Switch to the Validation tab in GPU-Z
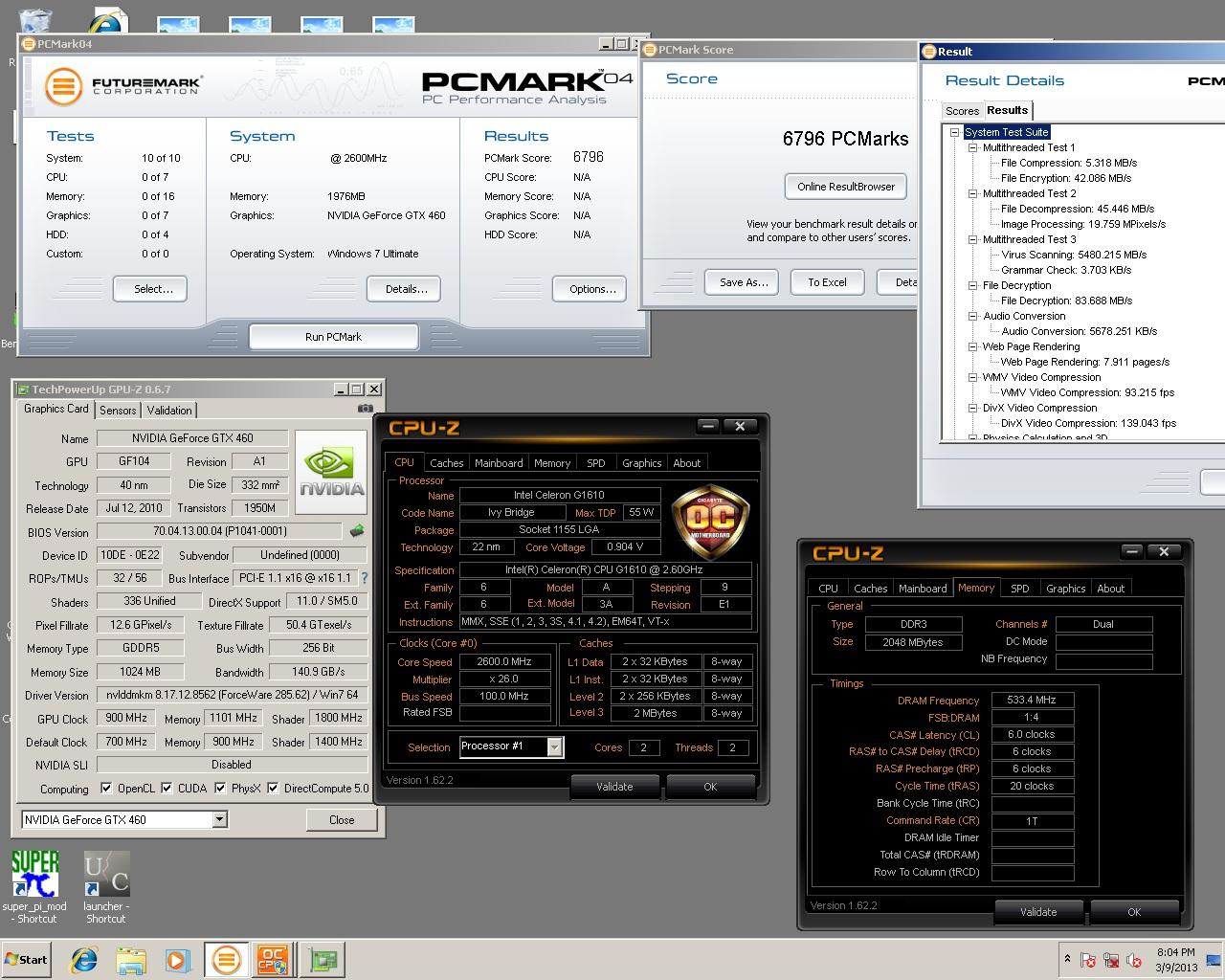 tap(169, 410)
